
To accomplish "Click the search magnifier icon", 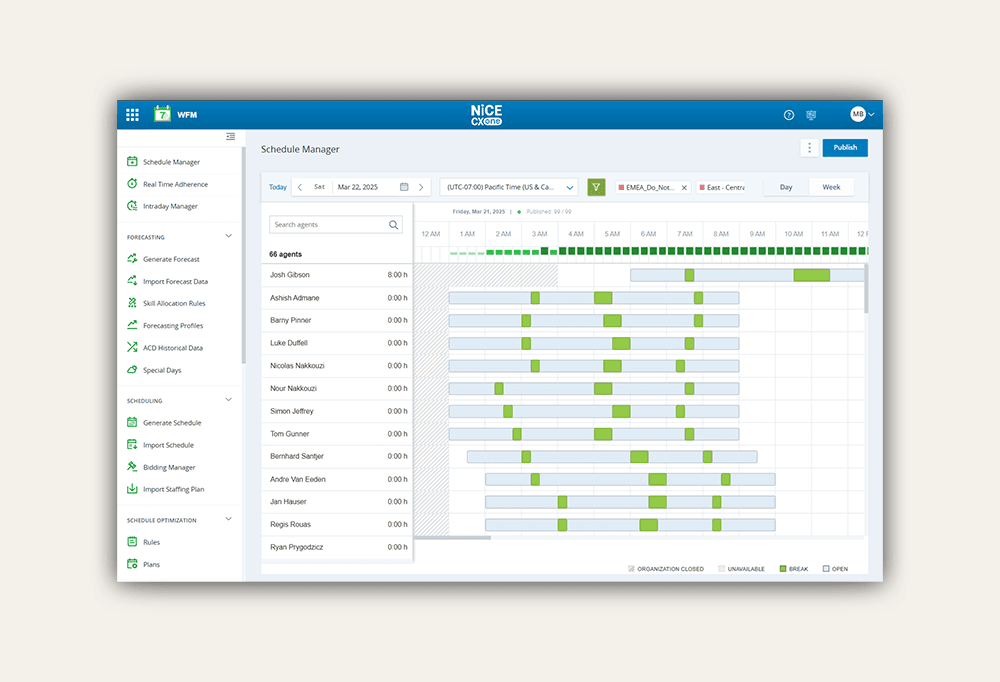I will [x=393, y=225].
